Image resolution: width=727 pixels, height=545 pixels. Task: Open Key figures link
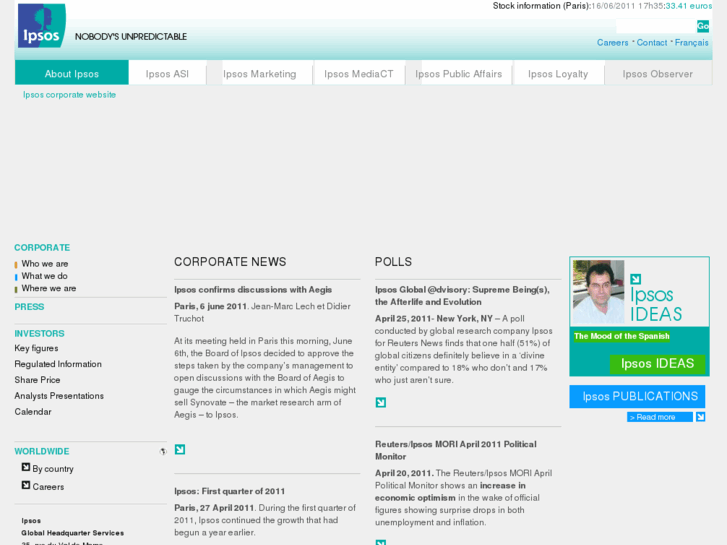coord(36,348)
